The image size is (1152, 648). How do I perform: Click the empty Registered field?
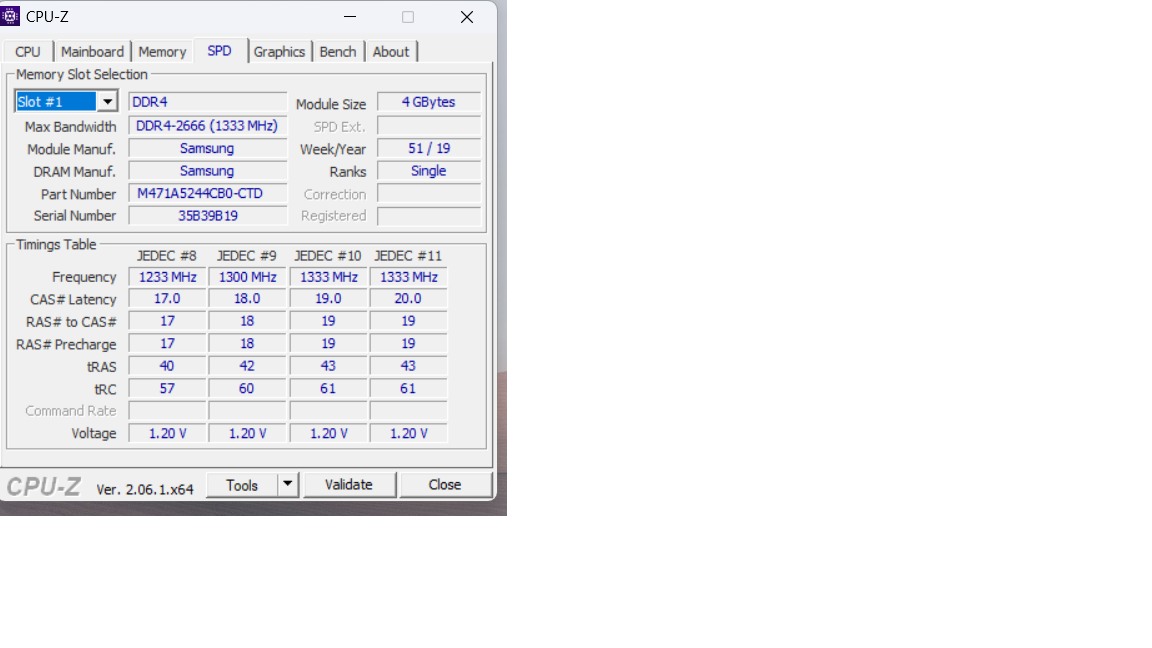coord(429,216)
